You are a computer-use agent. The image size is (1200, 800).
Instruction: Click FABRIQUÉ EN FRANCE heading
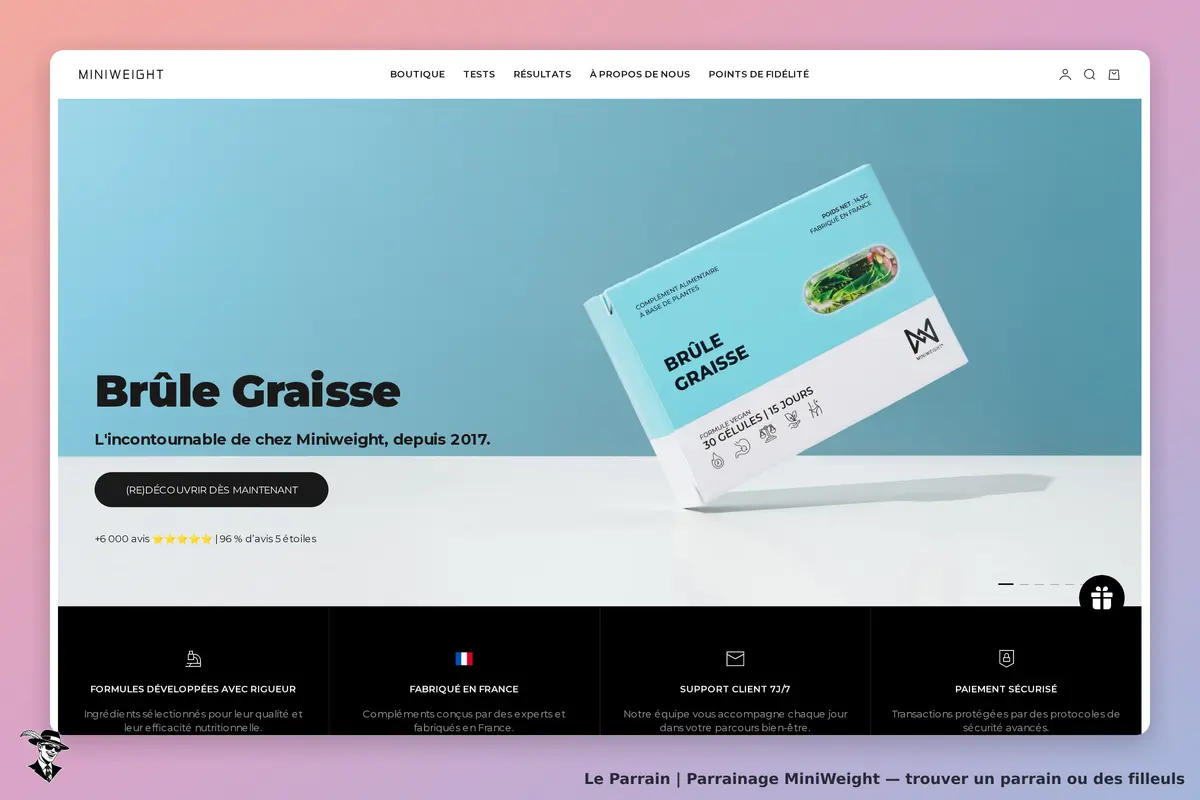point(464,689)
